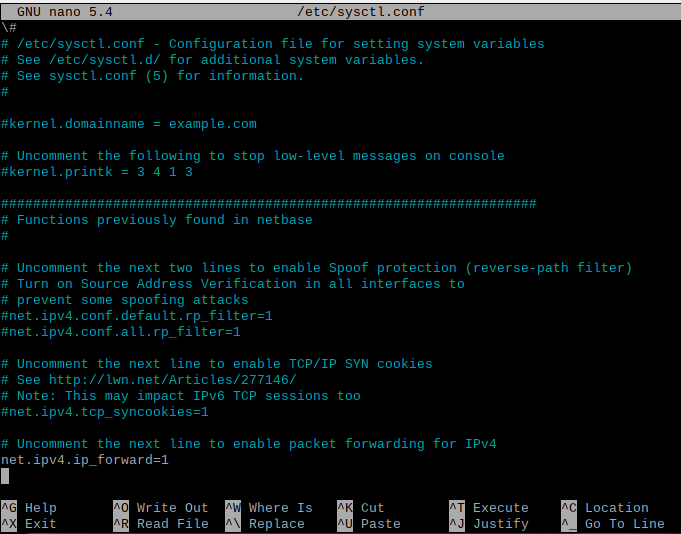Select the ^U Paste shortcut

click(x=368, y=524)
